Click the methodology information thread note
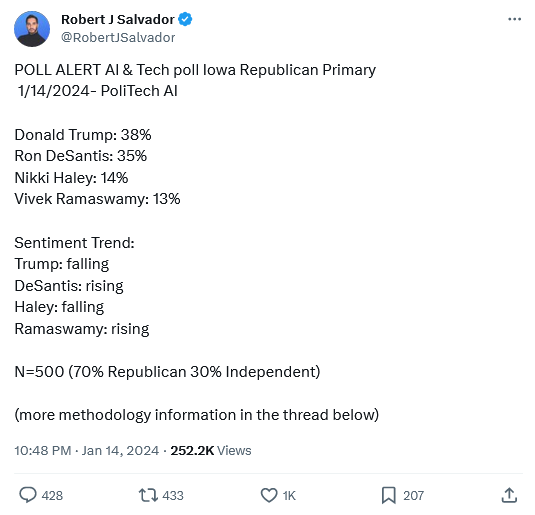Viewport: 535px width, 515px height. point(197,415)
